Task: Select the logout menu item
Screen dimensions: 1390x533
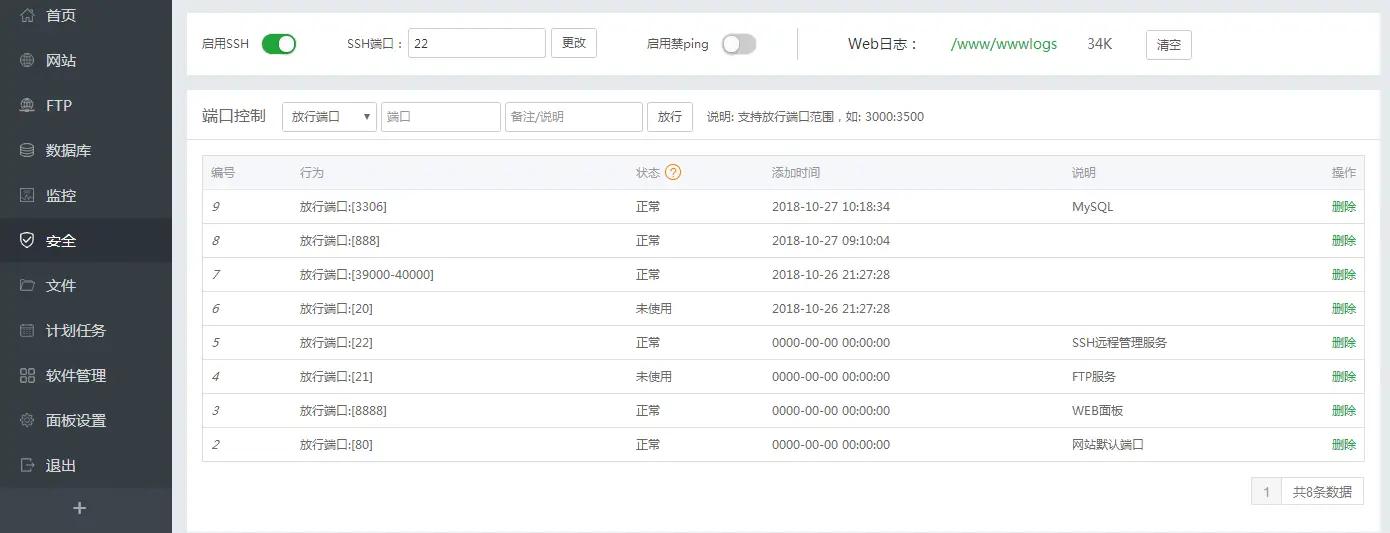Action: pyautogui.click(x=60, y=466)
